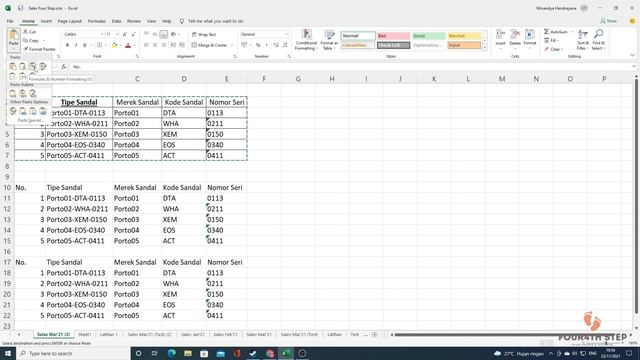Open the font name dropdown
Viewport: 640px width, 360px height.
102,35
